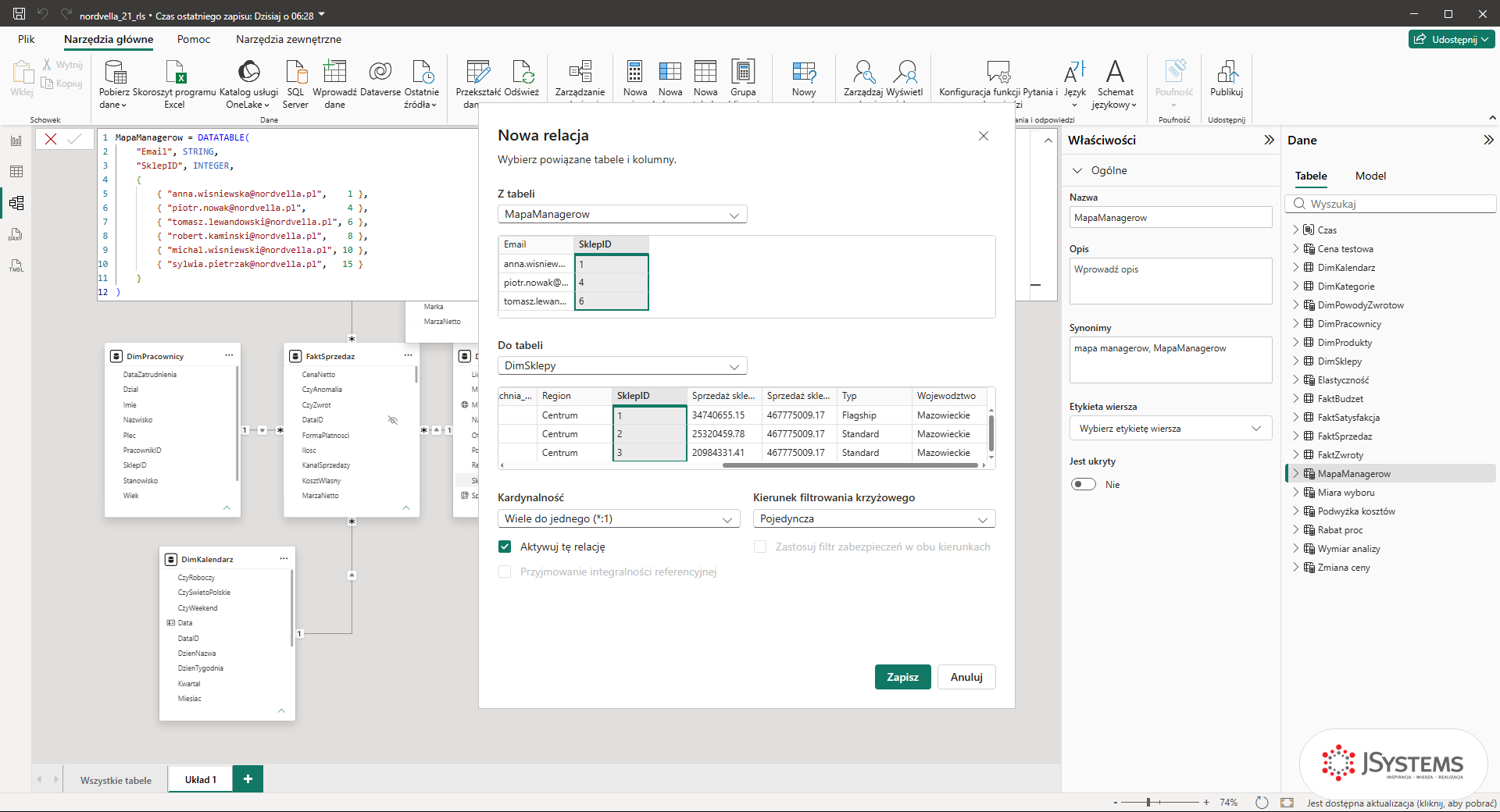Click Wprowadź dane table icon

click(x=334, y=72)
